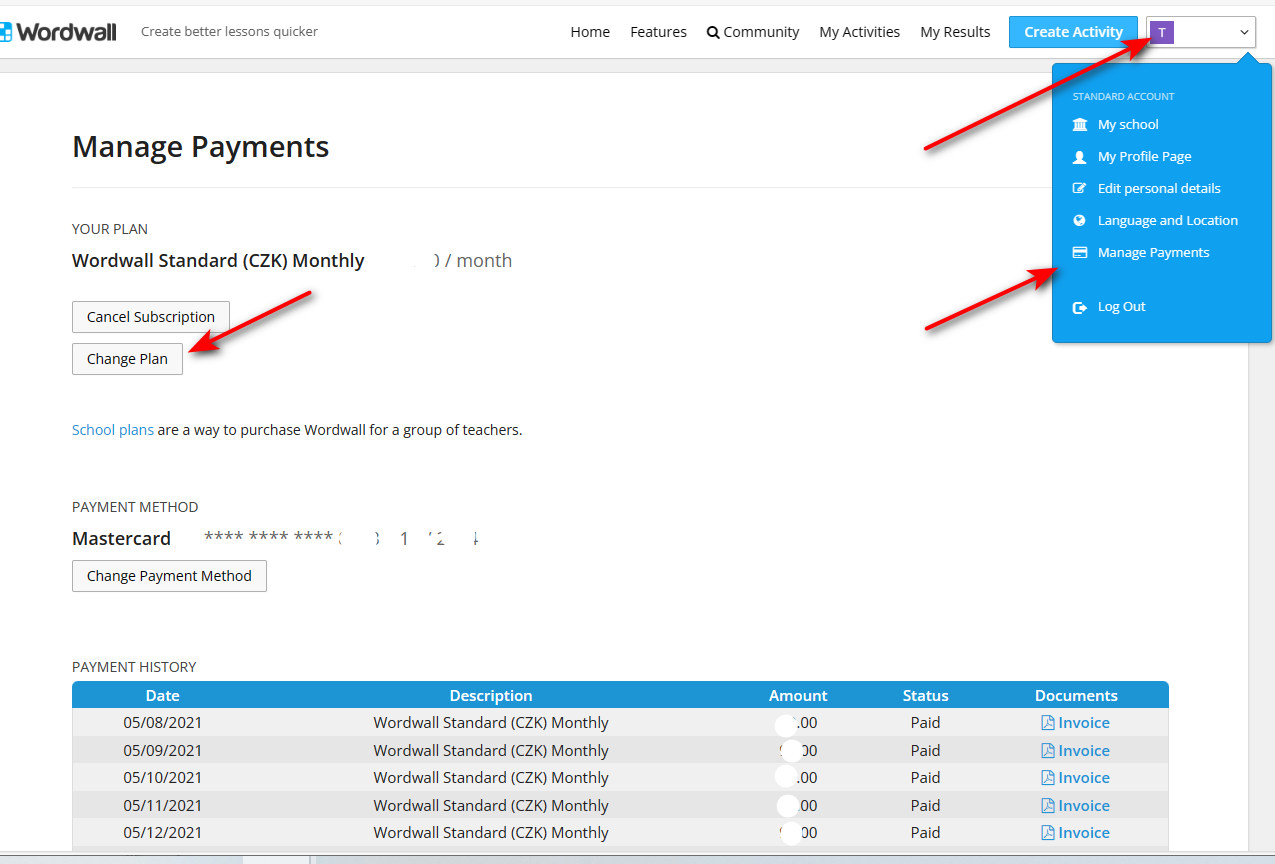1275x864 pixels.
Task: Click the Log Out arrow icon
Action: coord(1080,307)
